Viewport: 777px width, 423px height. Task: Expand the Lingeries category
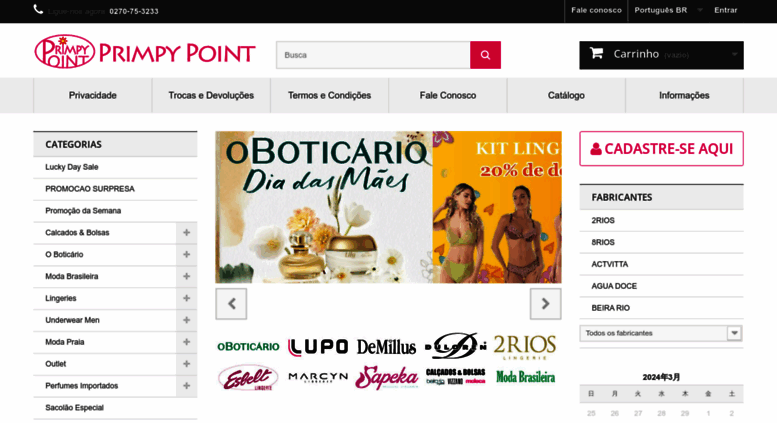(186, 298)
